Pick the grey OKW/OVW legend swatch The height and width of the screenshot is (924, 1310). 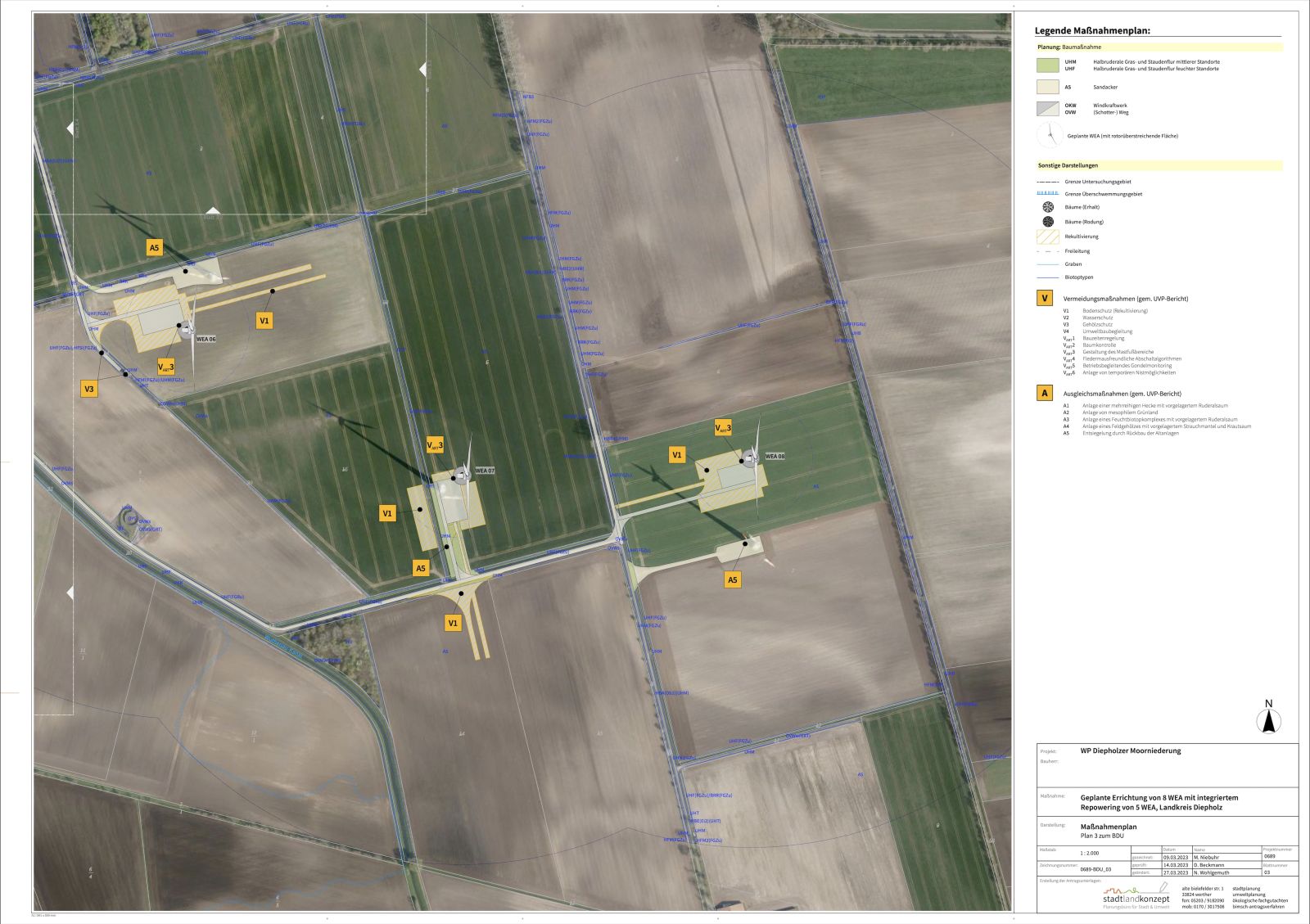coord(1048,109)
